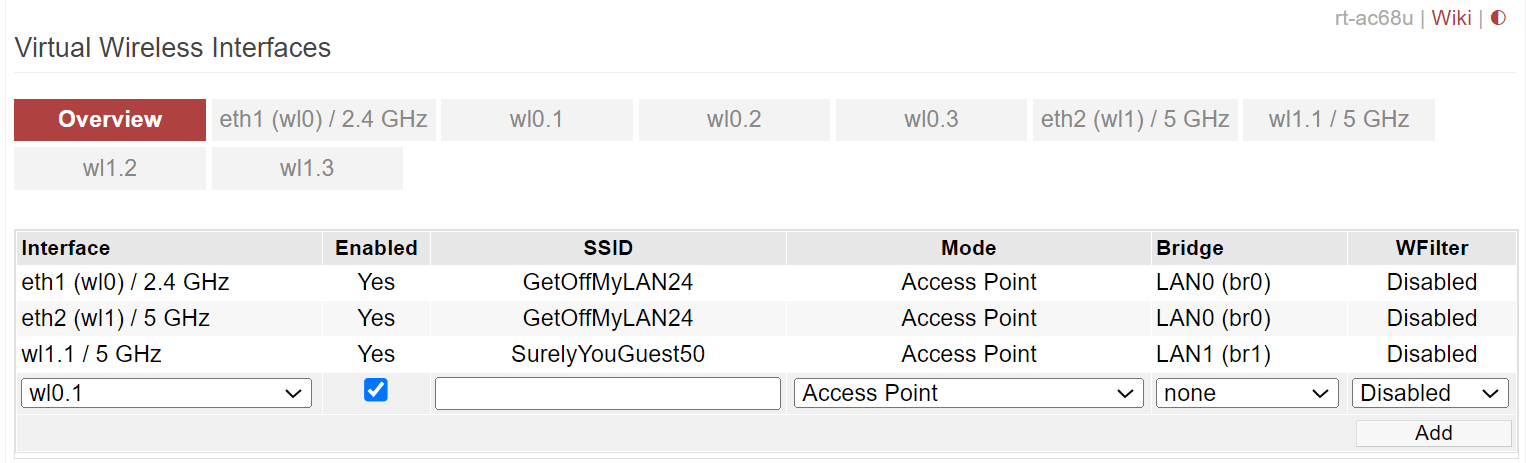Toggle the dark mode contrast icon
Viewport: 1526px width, 463px height.
[x=1498, y=18]
